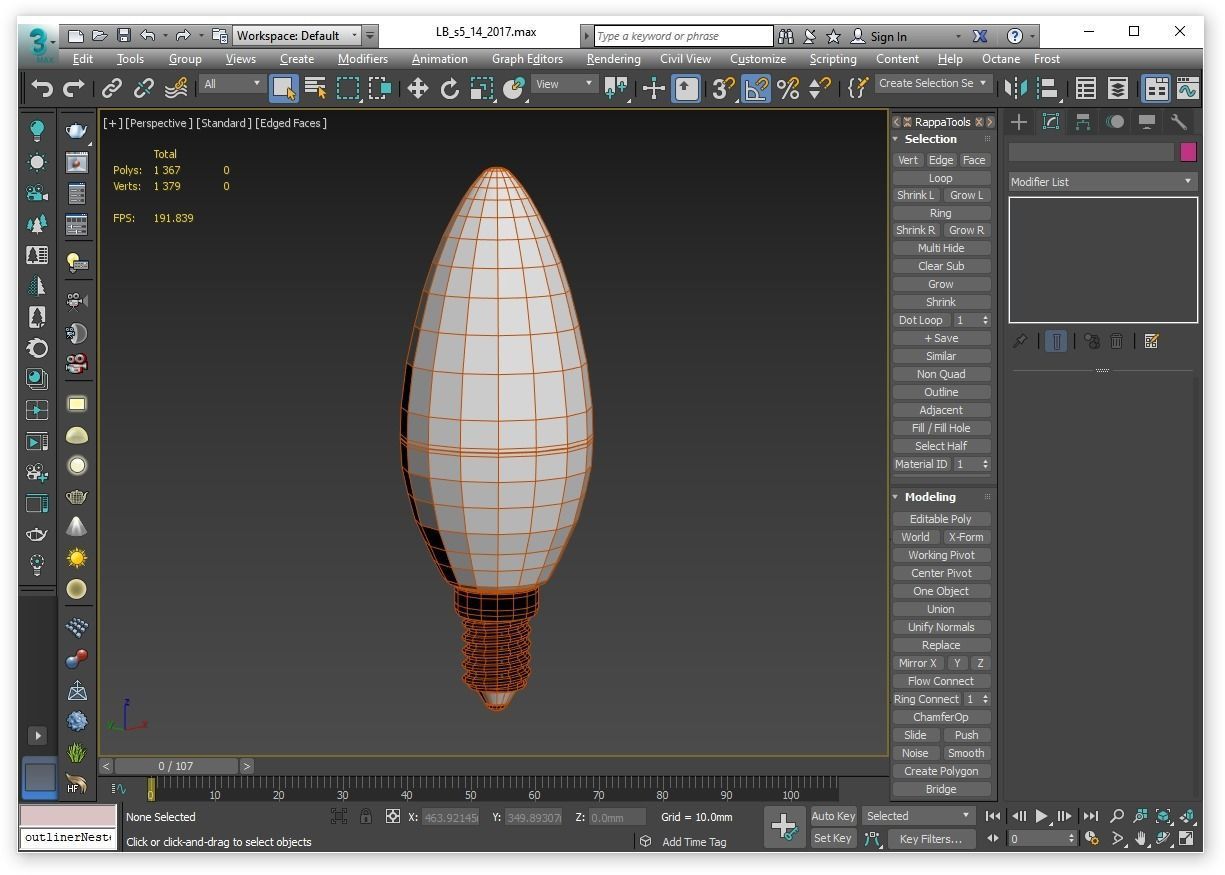
Task: Open the All selection filter dropdown
Action: 232,84
